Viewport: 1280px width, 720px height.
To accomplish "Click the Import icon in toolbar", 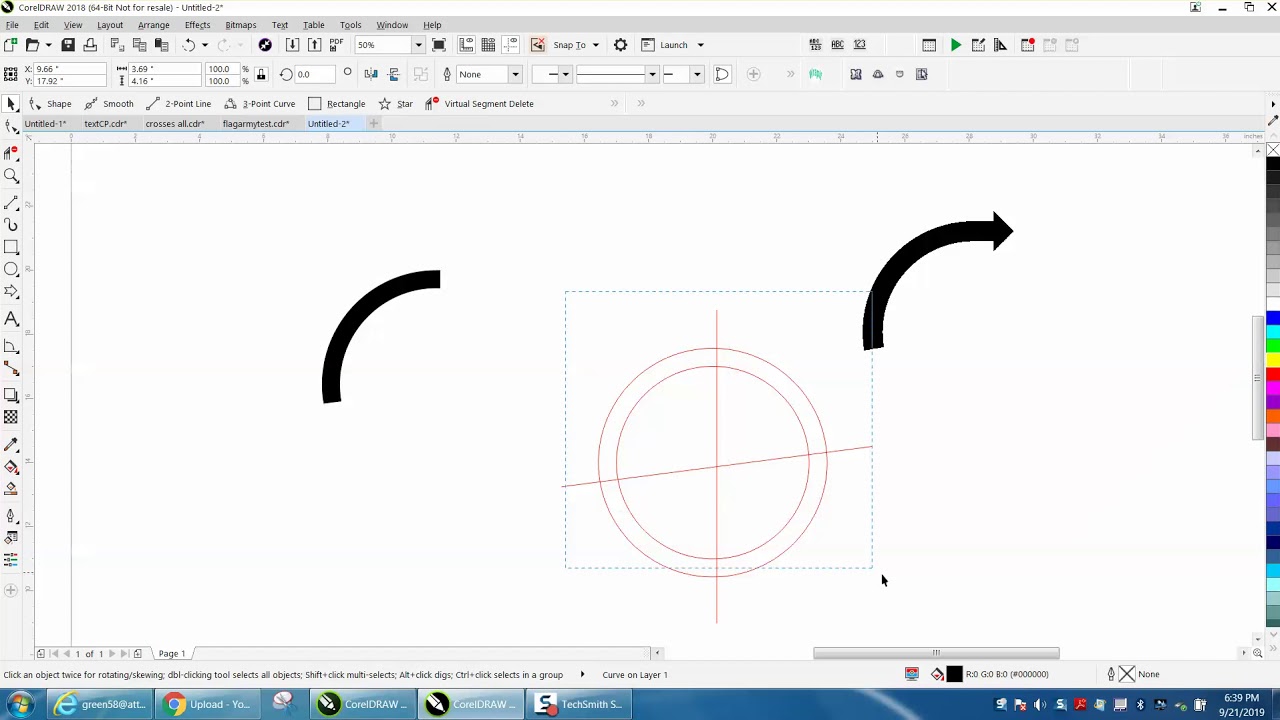I will tap(292, 45).
